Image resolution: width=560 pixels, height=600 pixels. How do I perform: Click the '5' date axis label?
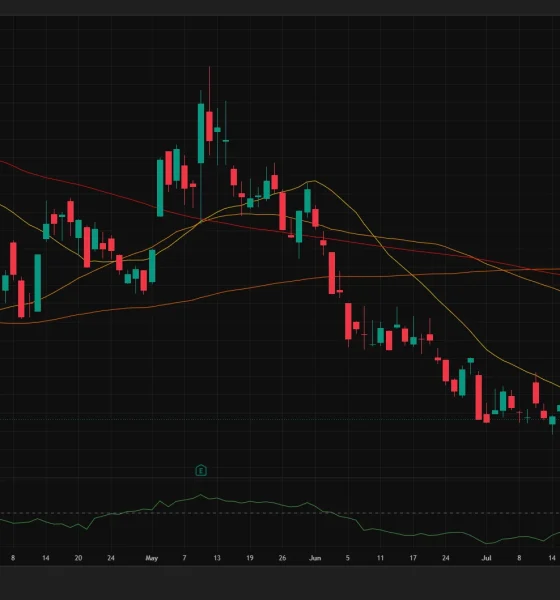348,558
